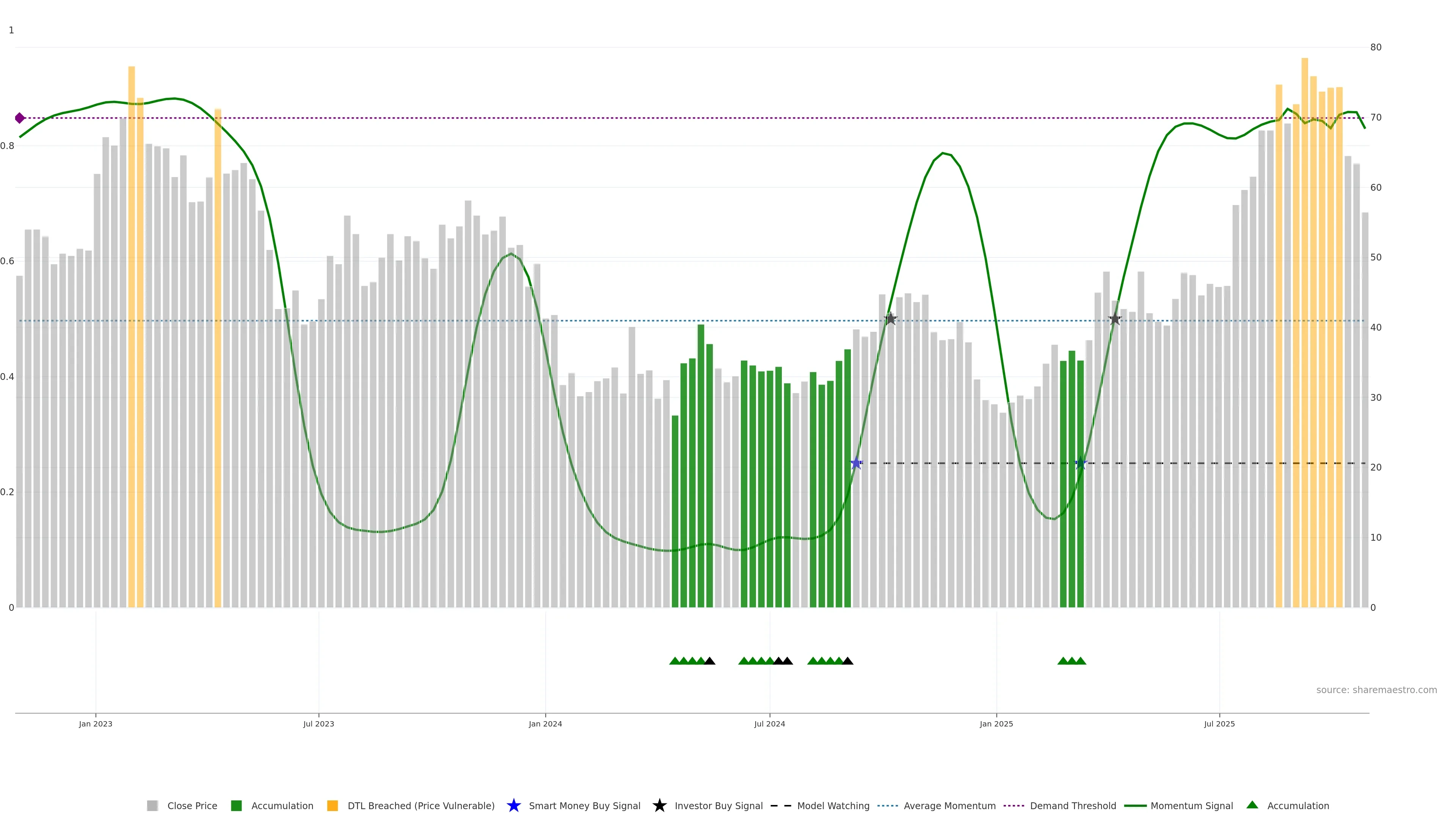Click the Jul 2024 axis label
The height and width of the screenshot is (819, 1456).
click(769, 724)
